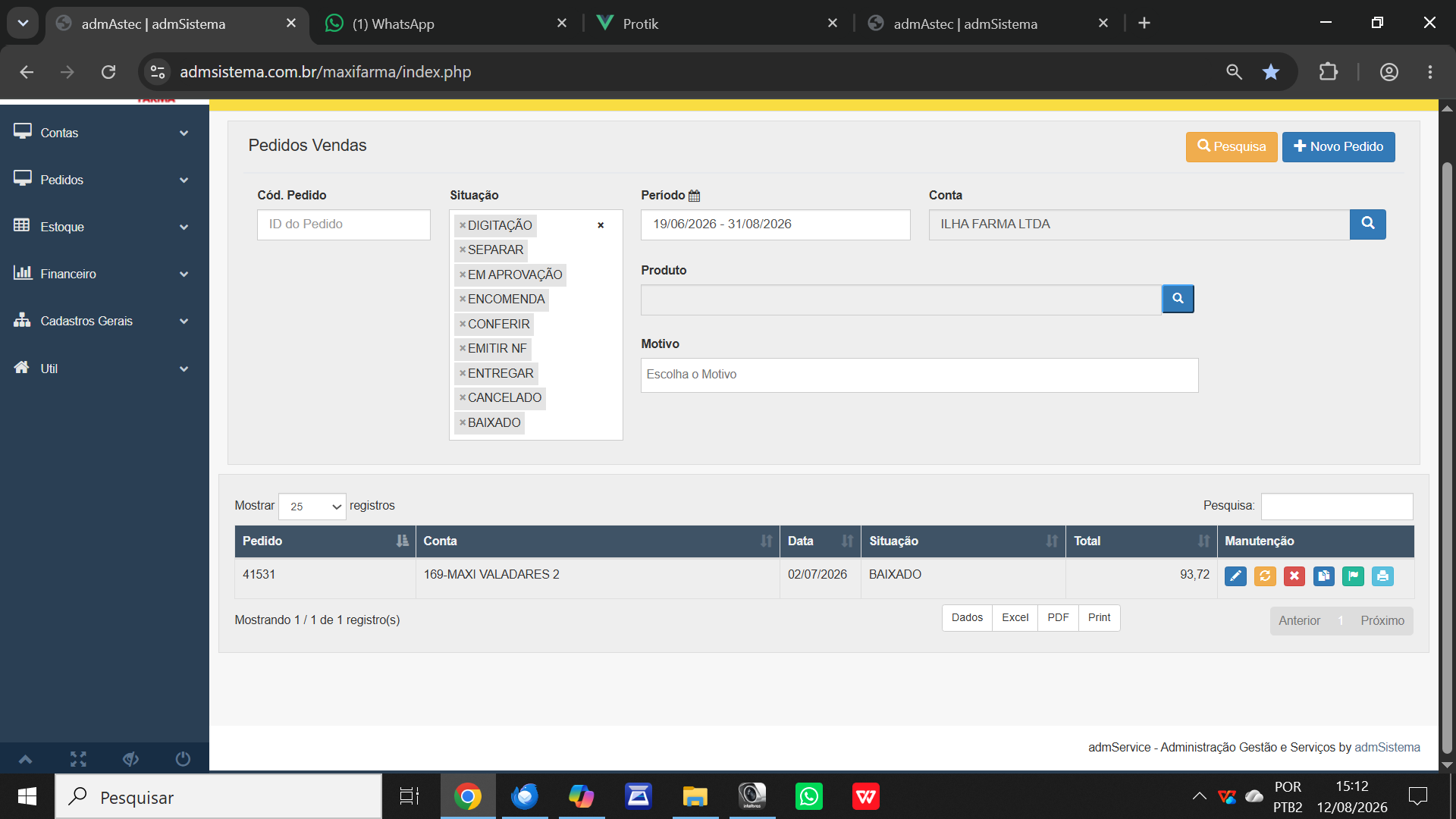Clear all Situação selections with the X

coord(601,225)
